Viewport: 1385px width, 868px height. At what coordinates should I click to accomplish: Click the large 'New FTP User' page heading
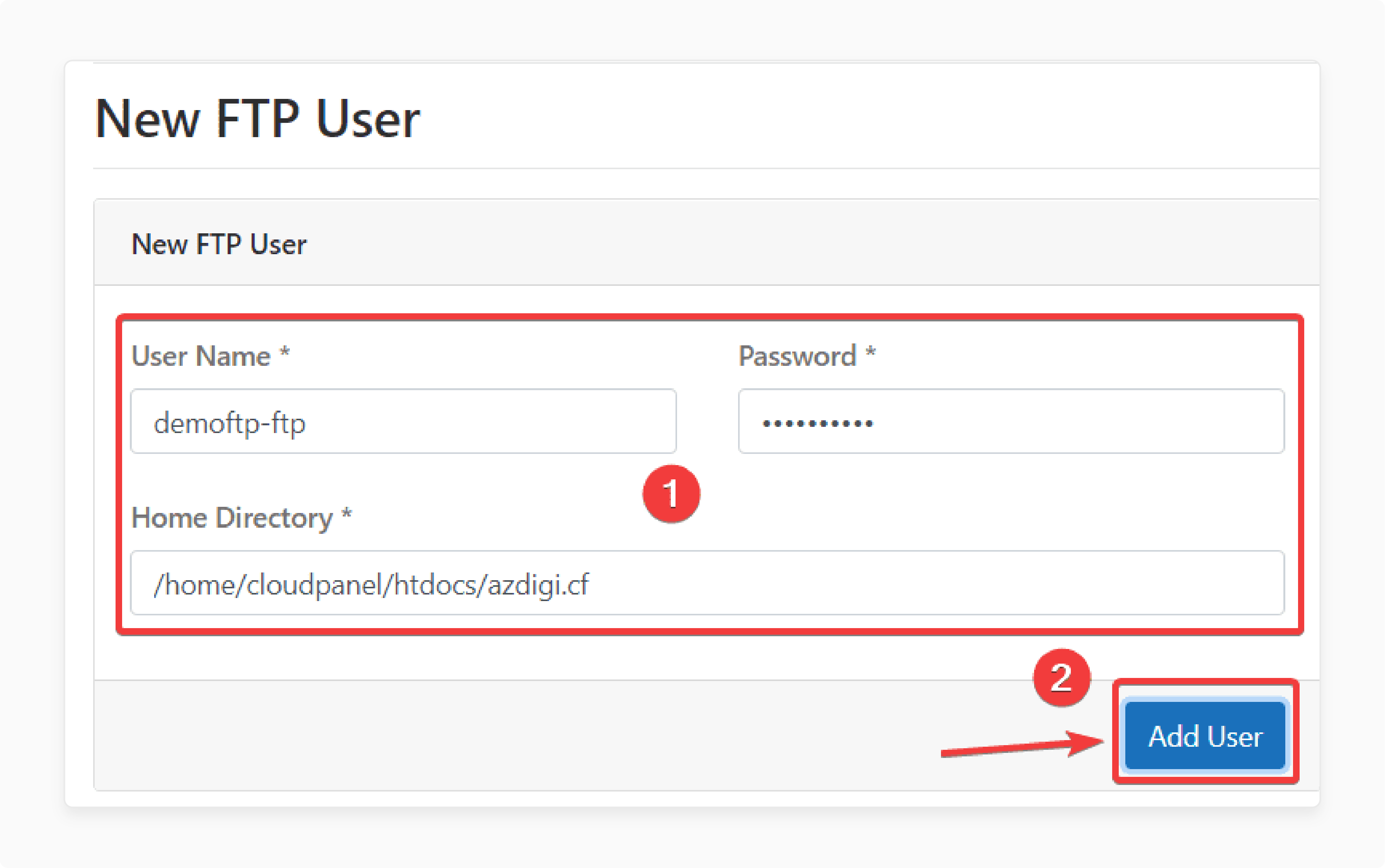(x=257, y=119)
